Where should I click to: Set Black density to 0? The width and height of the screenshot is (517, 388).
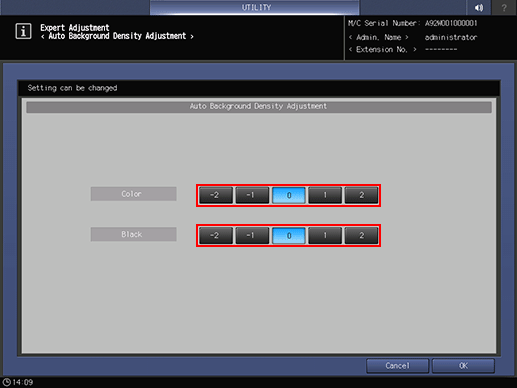point(289,236)
